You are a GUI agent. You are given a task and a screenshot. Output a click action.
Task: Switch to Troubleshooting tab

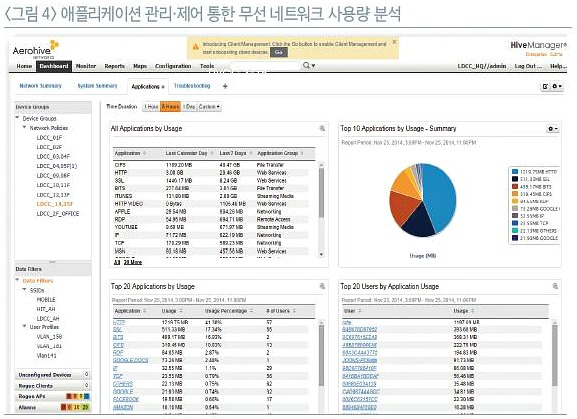coord(192,86)
